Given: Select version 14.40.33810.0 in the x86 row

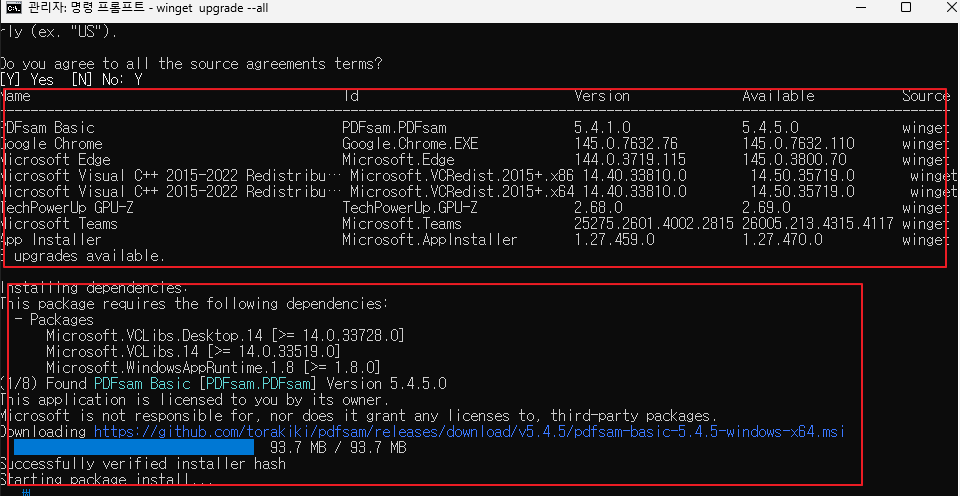Looking at the screenshot, I should (x=634, y=176).
